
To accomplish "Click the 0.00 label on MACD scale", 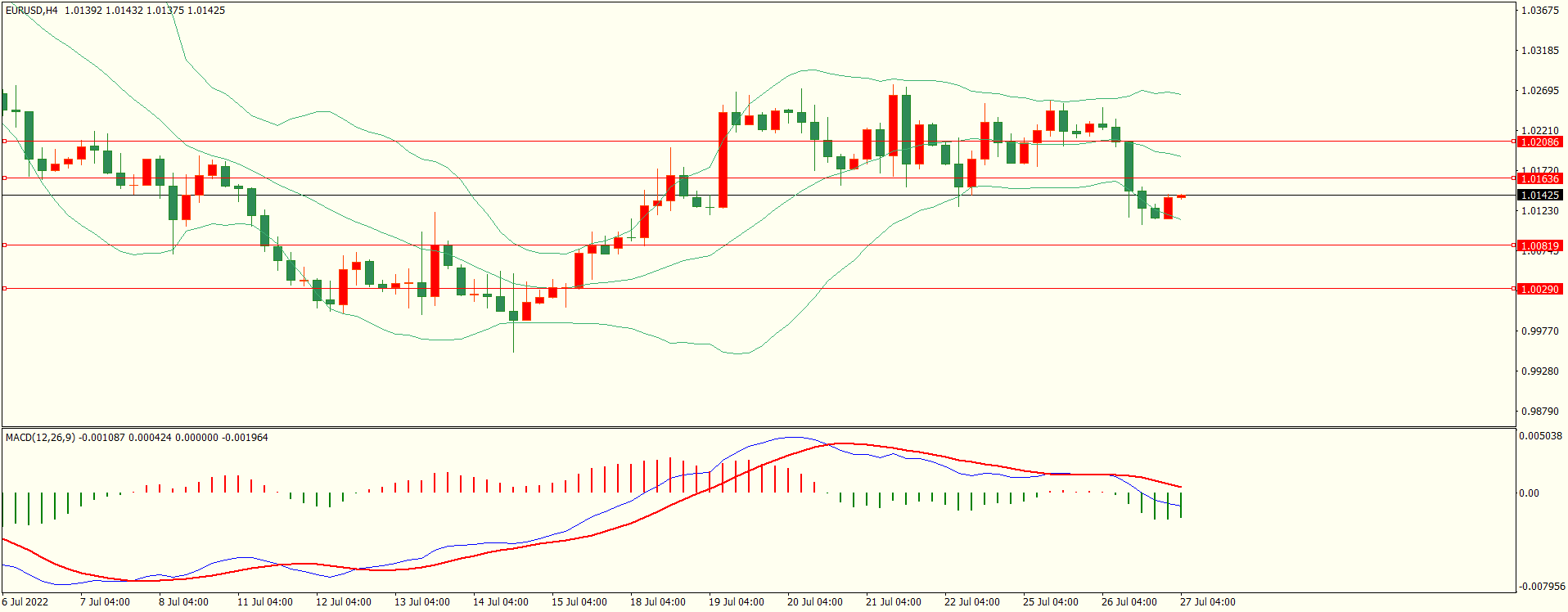I will (x=1529, y=493).
